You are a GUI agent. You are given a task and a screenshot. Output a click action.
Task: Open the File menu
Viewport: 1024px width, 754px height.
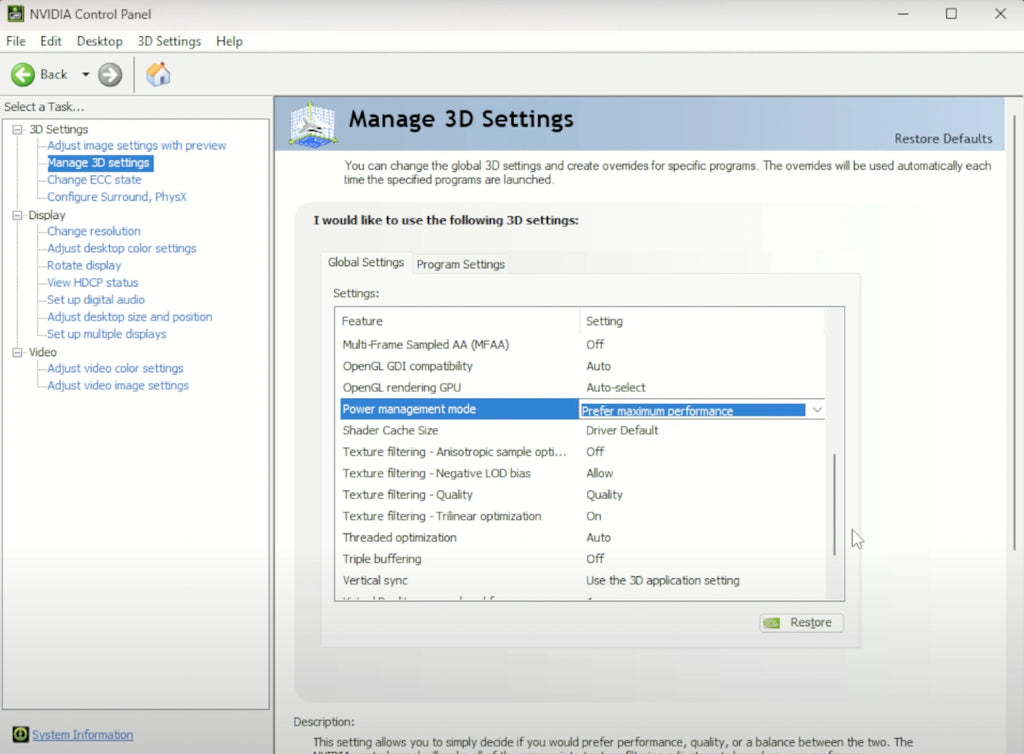pos(16,41)
